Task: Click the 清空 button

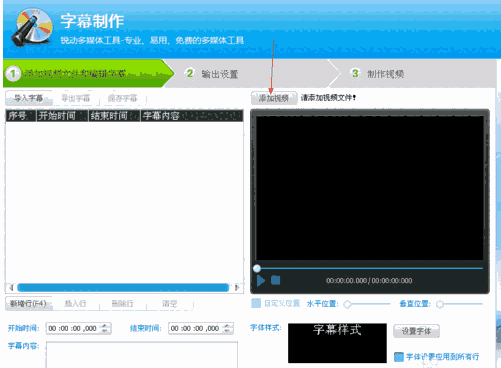Action: point(170,304)
